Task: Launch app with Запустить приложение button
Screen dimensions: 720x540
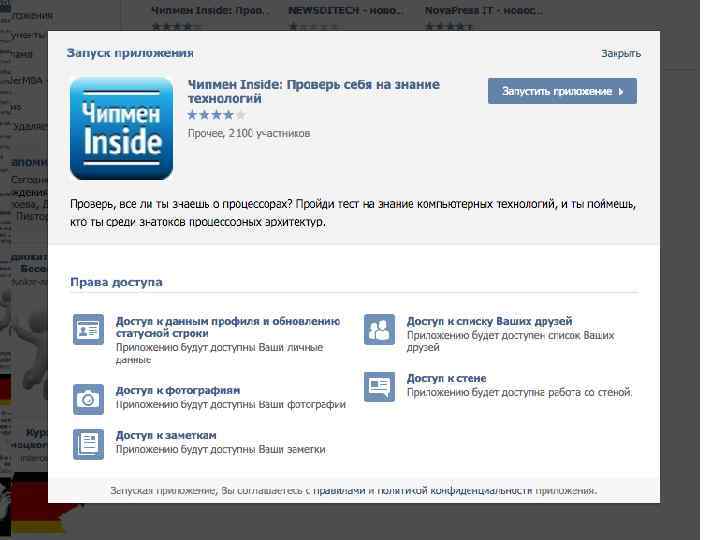Action: point(562,91)
